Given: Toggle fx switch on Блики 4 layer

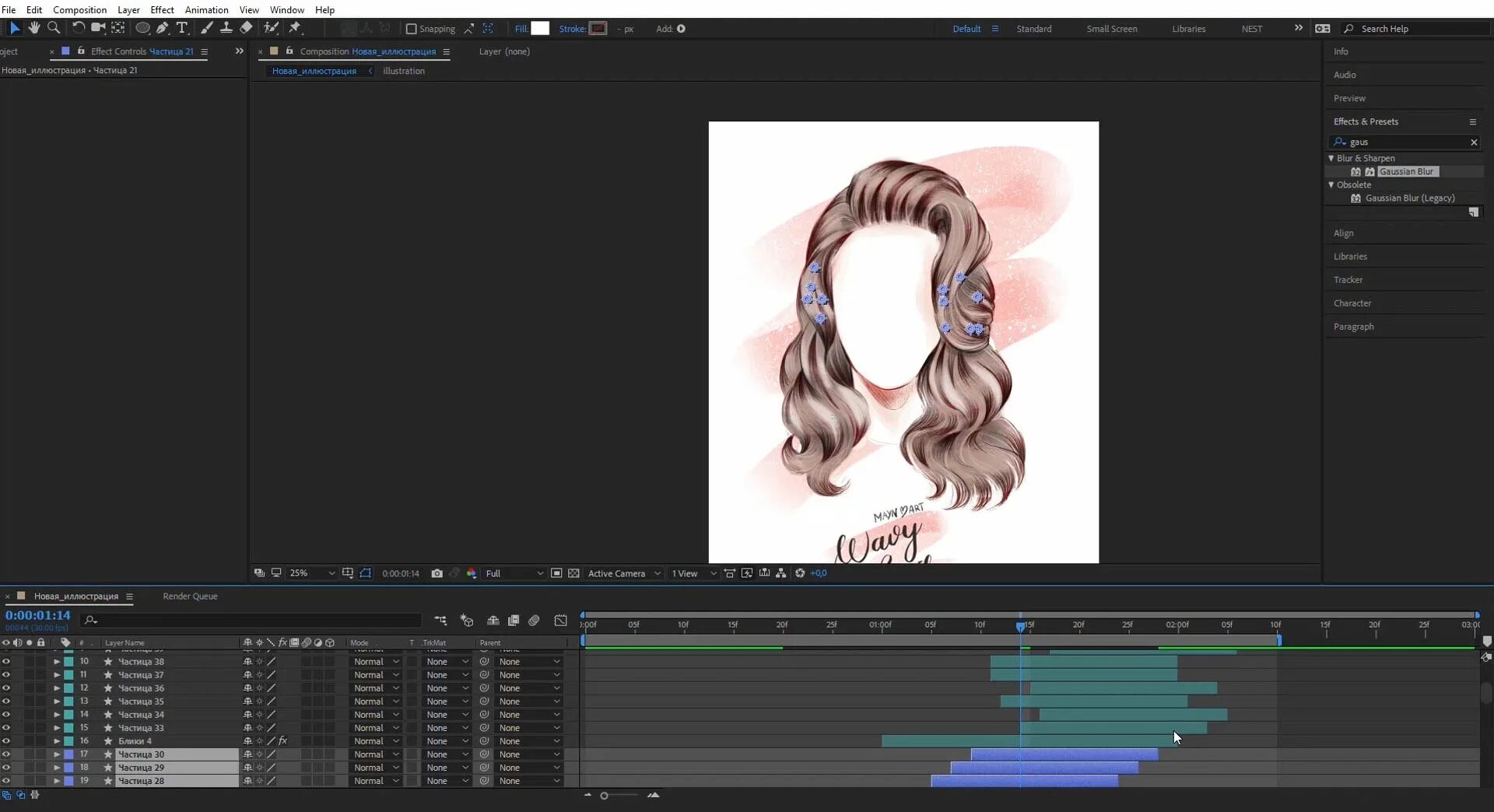Looking at the screenshot, I should [x=282, y=741].
